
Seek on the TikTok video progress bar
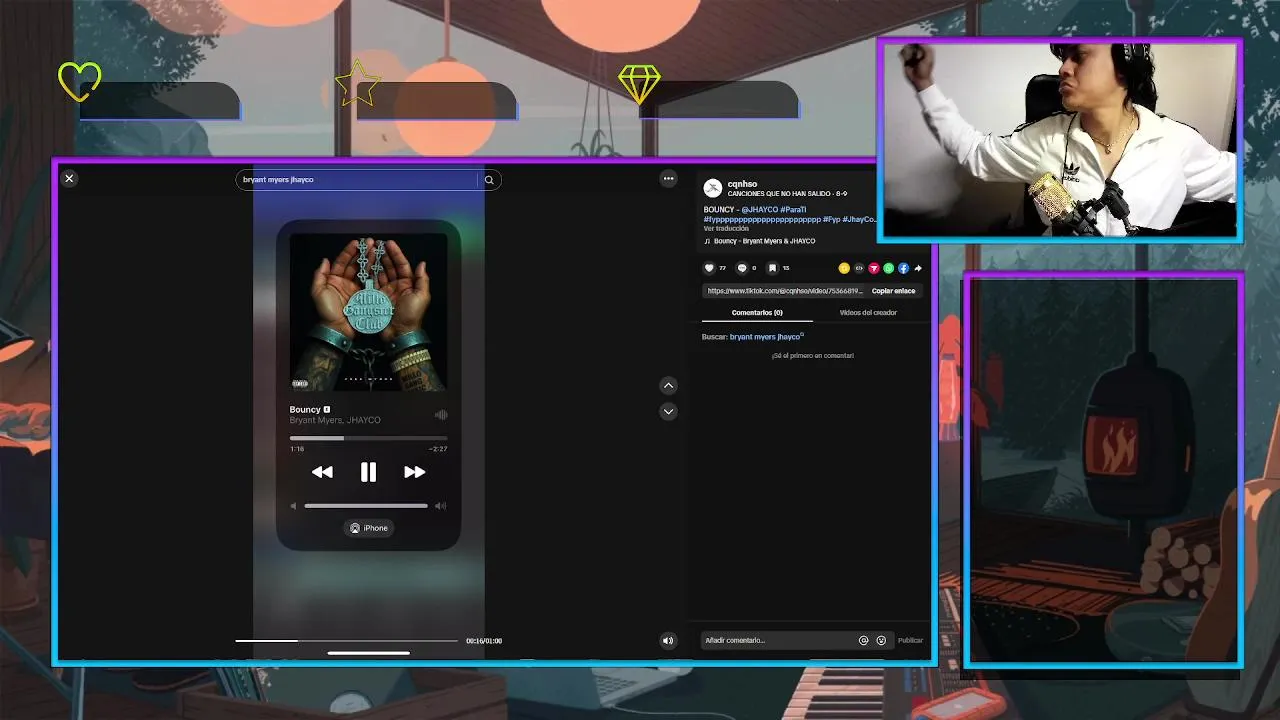346,640
